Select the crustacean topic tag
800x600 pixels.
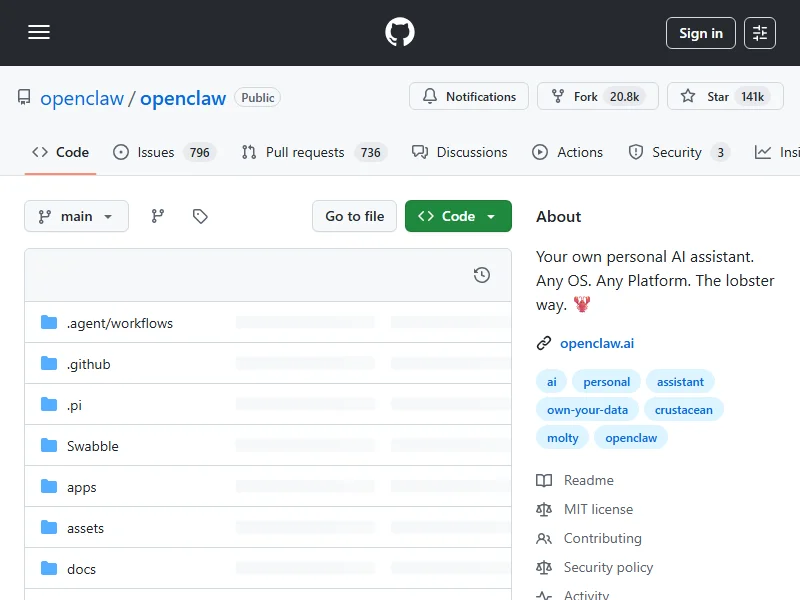pos(684,410)
